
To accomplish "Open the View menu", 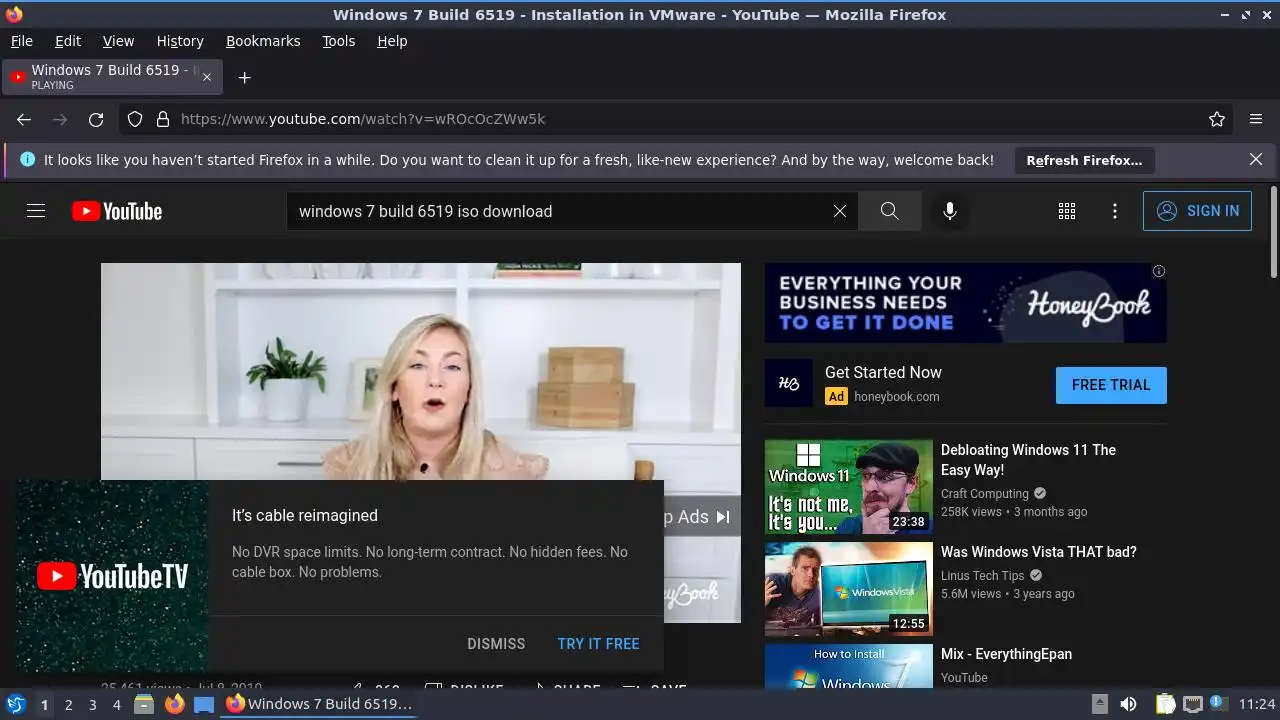I will coord(118,41).
